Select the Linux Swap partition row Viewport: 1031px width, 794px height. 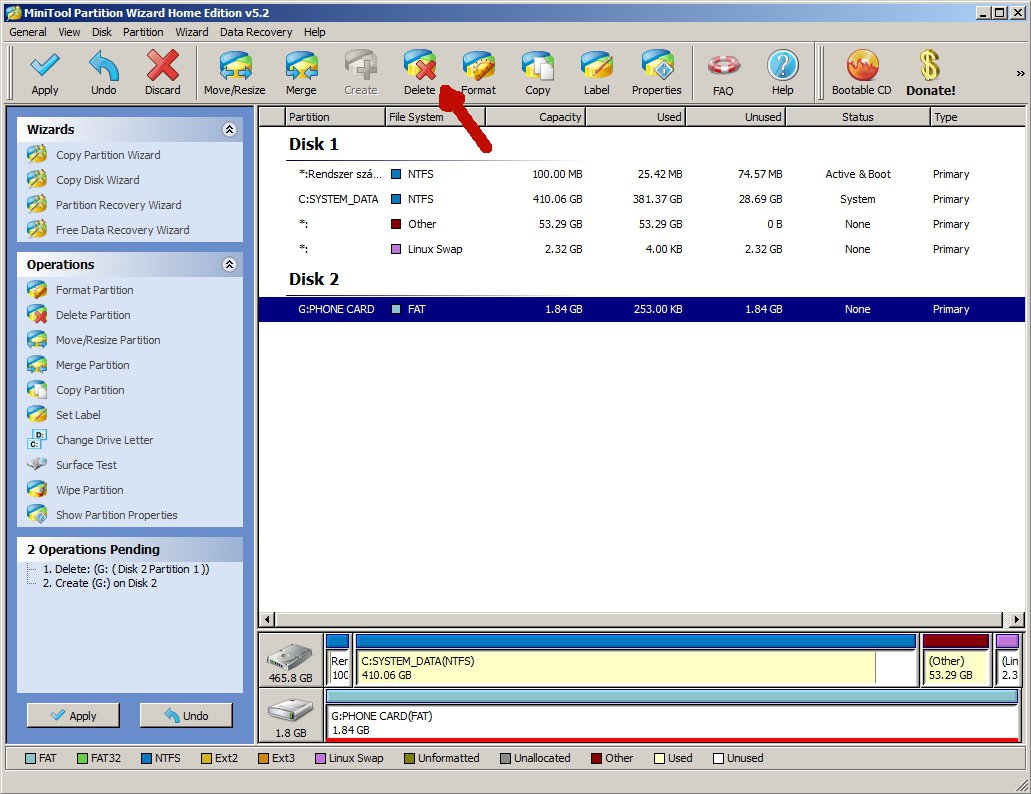(x=641, y=249)
